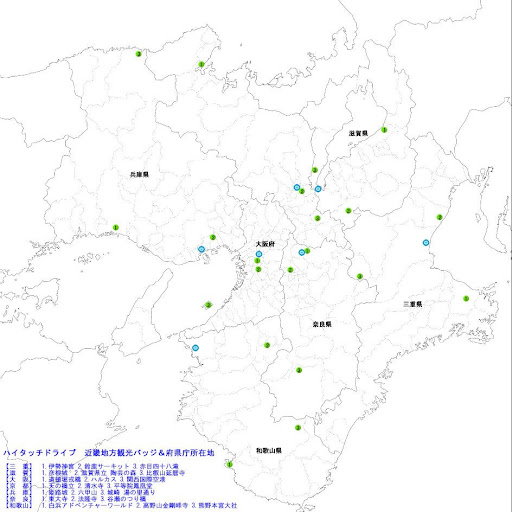This screenshot has height=512, width=512.
Task: Click green marker 1 at Himeji in Hyogo
Action: [x=116, y=228]
